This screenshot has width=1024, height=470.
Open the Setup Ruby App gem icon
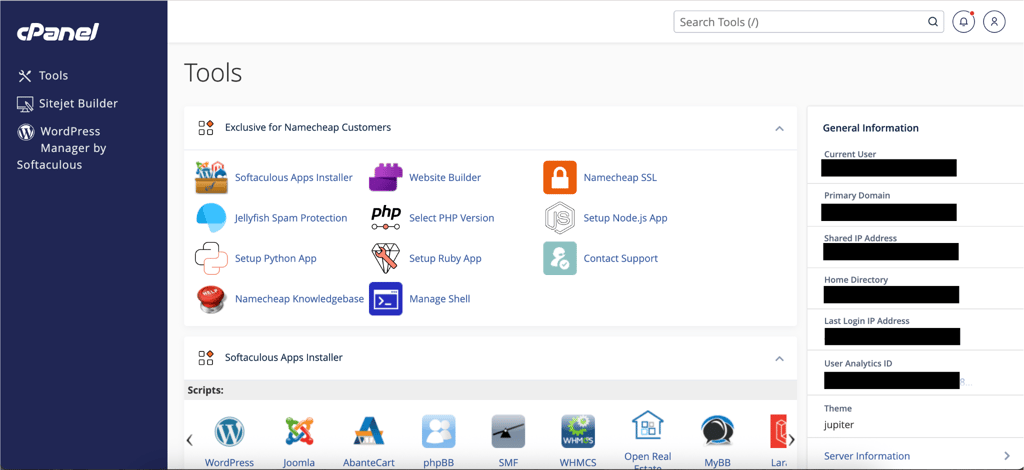coord(385,258)
